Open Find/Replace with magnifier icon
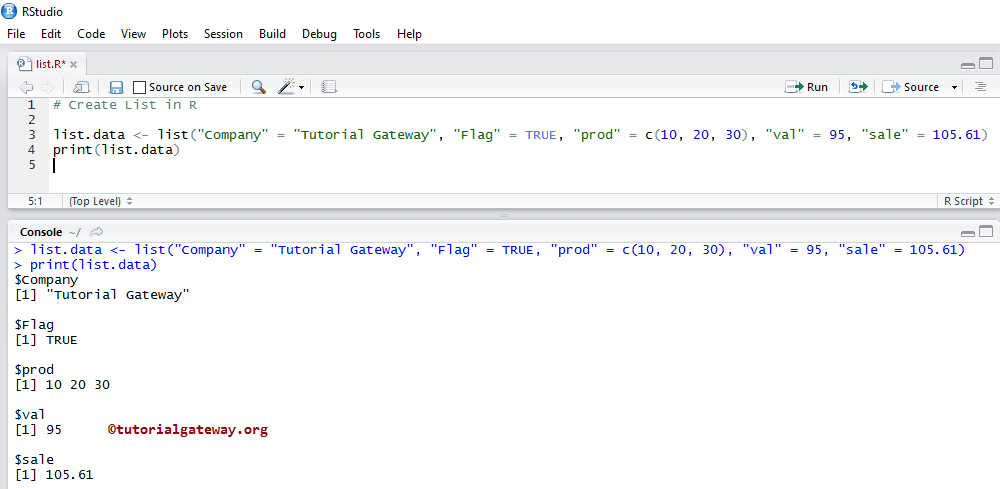Image resolution: width=1000 pixels, height=489 pixels. click(258, 87)
